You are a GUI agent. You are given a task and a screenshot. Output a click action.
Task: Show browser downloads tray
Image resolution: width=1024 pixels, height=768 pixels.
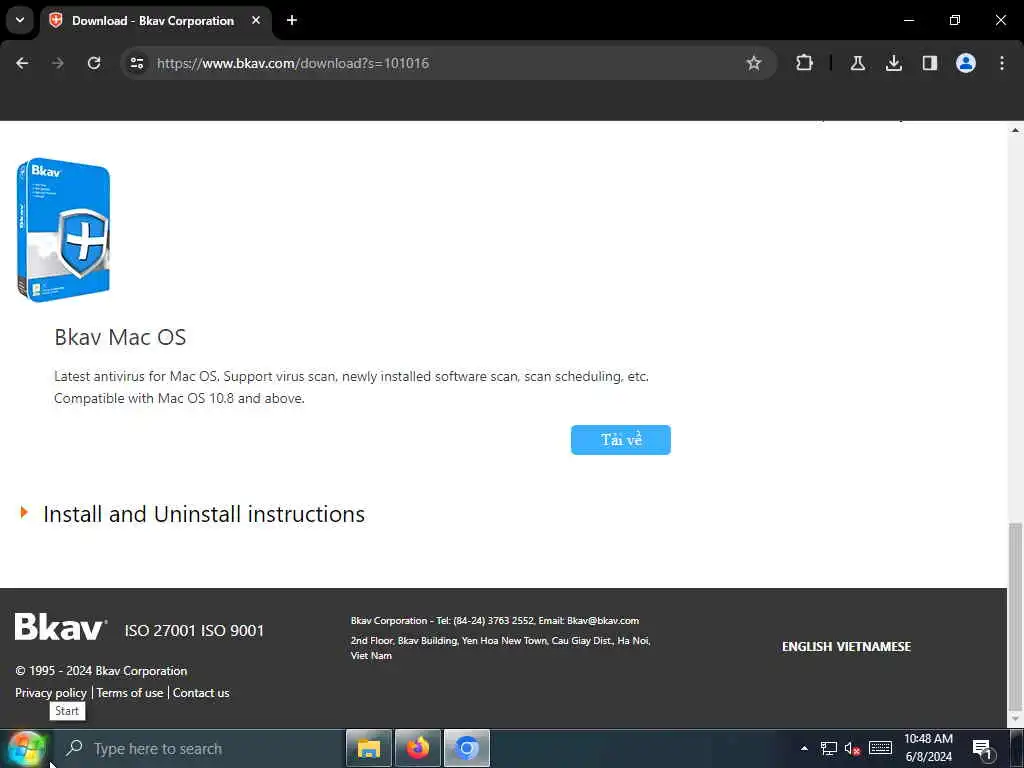[x=893, y=63]
